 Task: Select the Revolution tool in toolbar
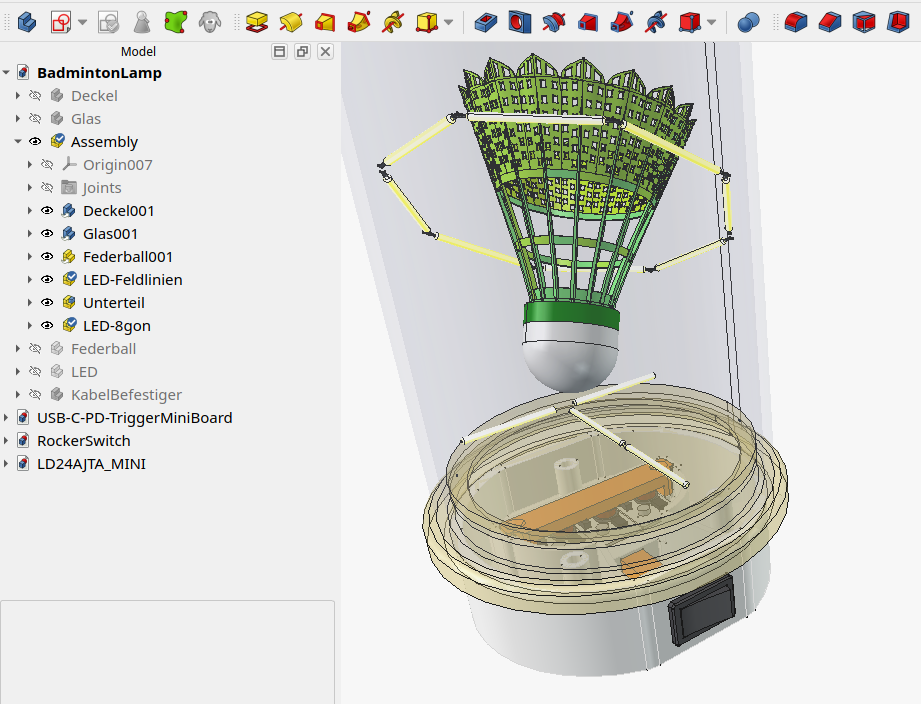click(291, 21)
